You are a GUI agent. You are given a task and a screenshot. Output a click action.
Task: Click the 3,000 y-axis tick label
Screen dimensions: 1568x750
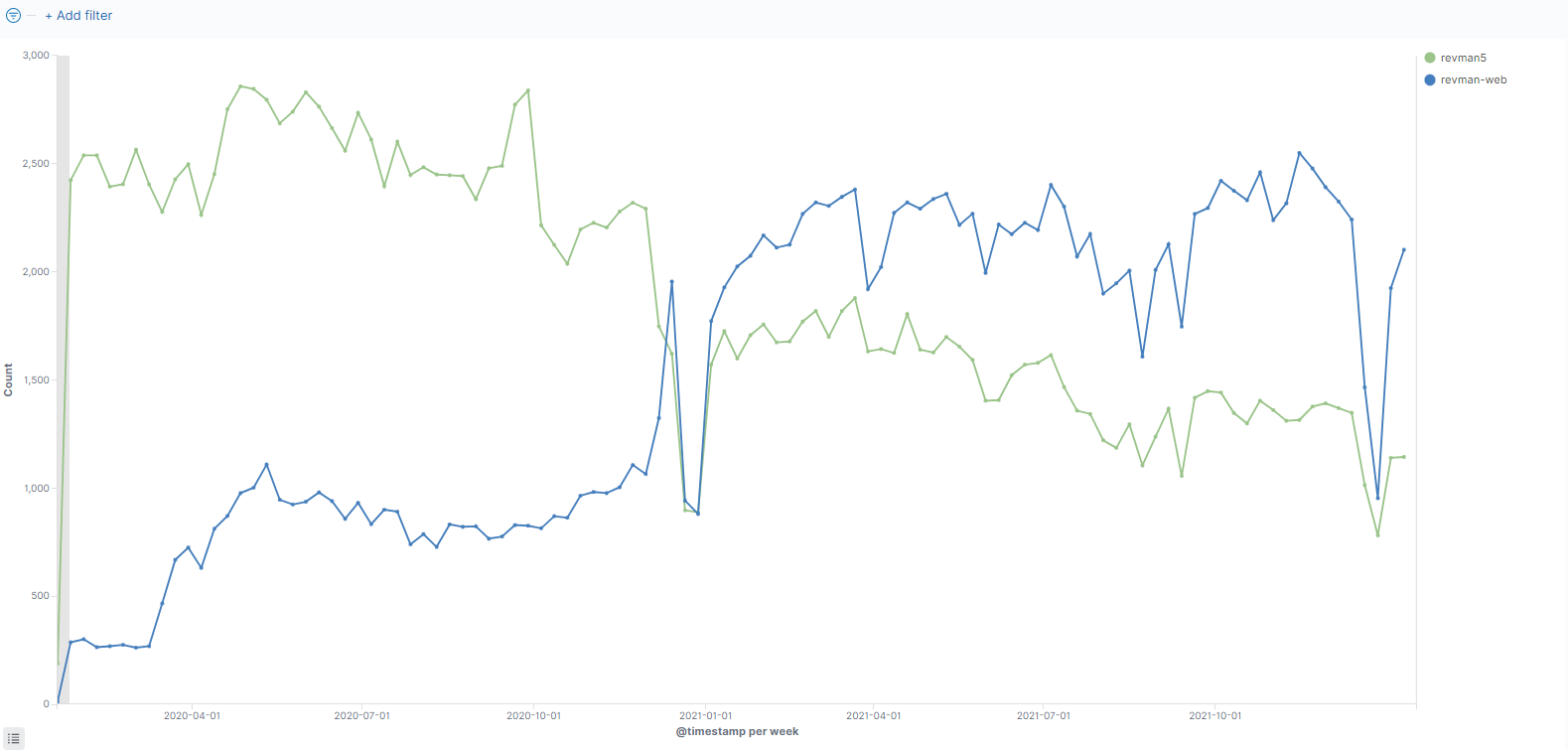coord(36,56)
